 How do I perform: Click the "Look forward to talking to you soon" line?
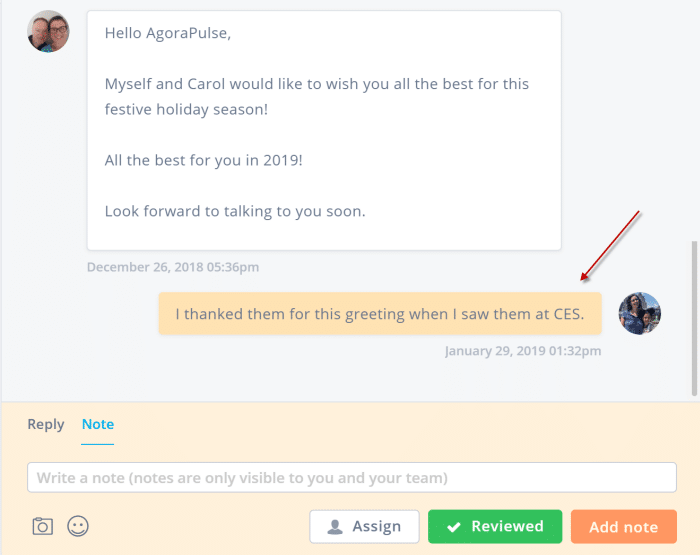(x=235, y=211)
